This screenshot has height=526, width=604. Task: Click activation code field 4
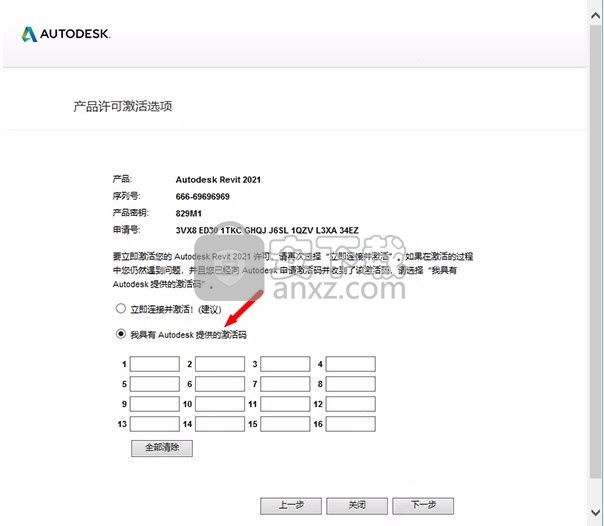click(351, 364)
